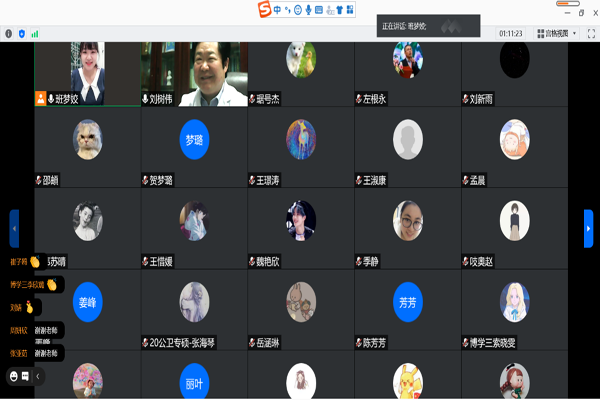600x400 pixels.
Task: Open the blue security shield icon
Action: pos(22,34)
